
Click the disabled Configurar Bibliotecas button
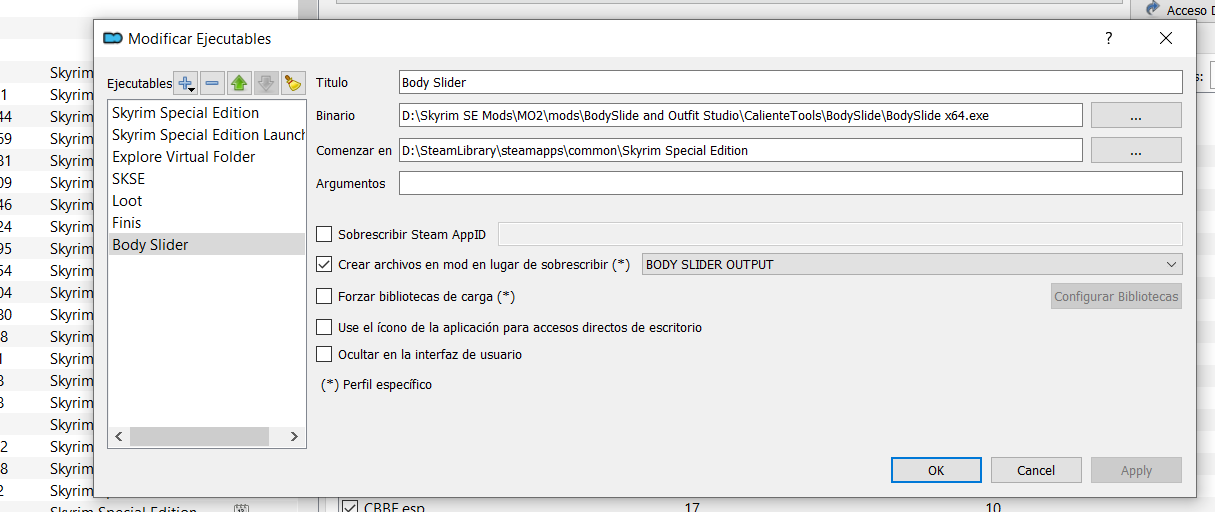(1116, 296)
